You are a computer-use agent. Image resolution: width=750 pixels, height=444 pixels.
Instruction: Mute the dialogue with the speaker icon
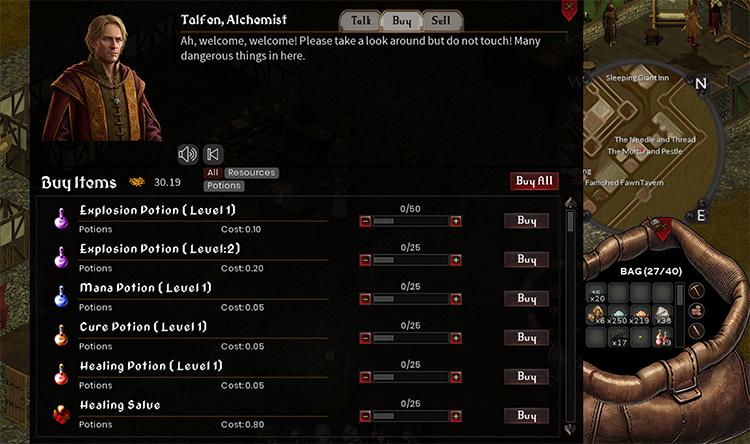click(x=188, y=154)
